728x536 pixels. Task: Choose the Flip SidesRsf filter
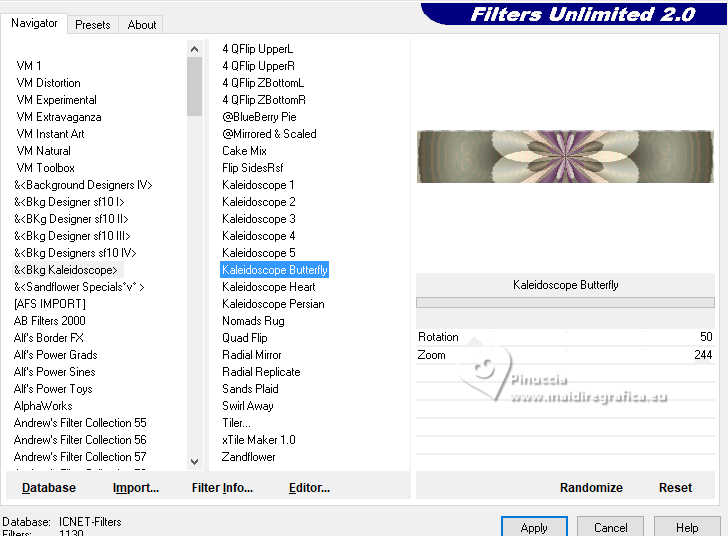[253, 168]
